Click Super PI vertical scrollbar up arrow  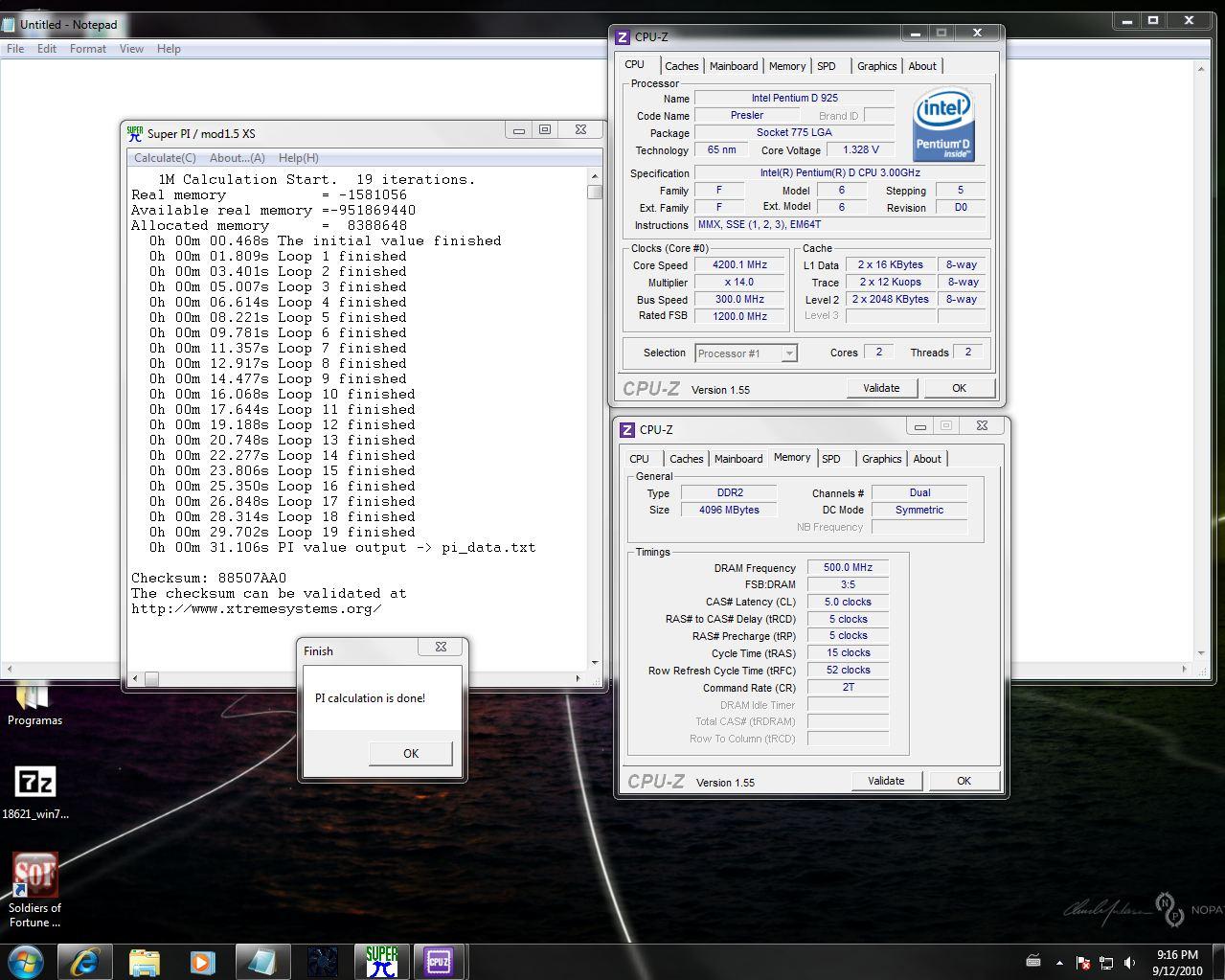[595, 176]
